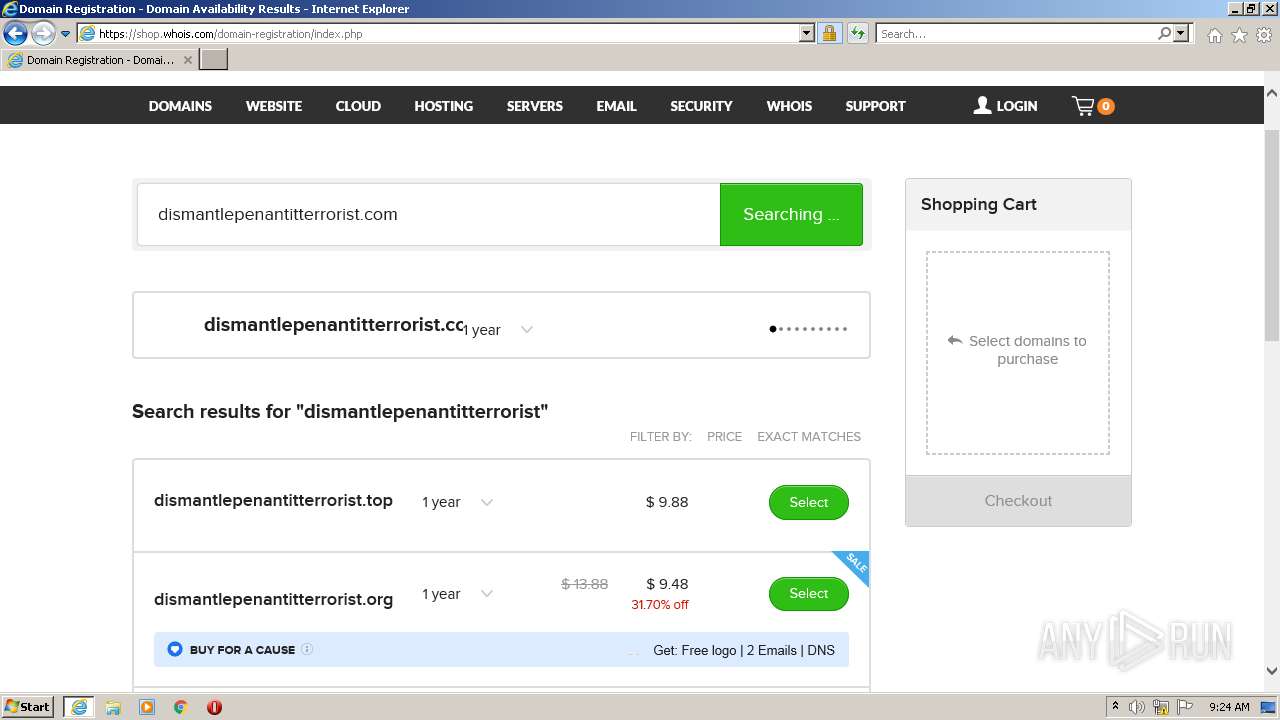This screenshot has width=1280, height=720.
Task: Click the BUY FOR A CAUSE heart icon
Action: tap(175, 649)
